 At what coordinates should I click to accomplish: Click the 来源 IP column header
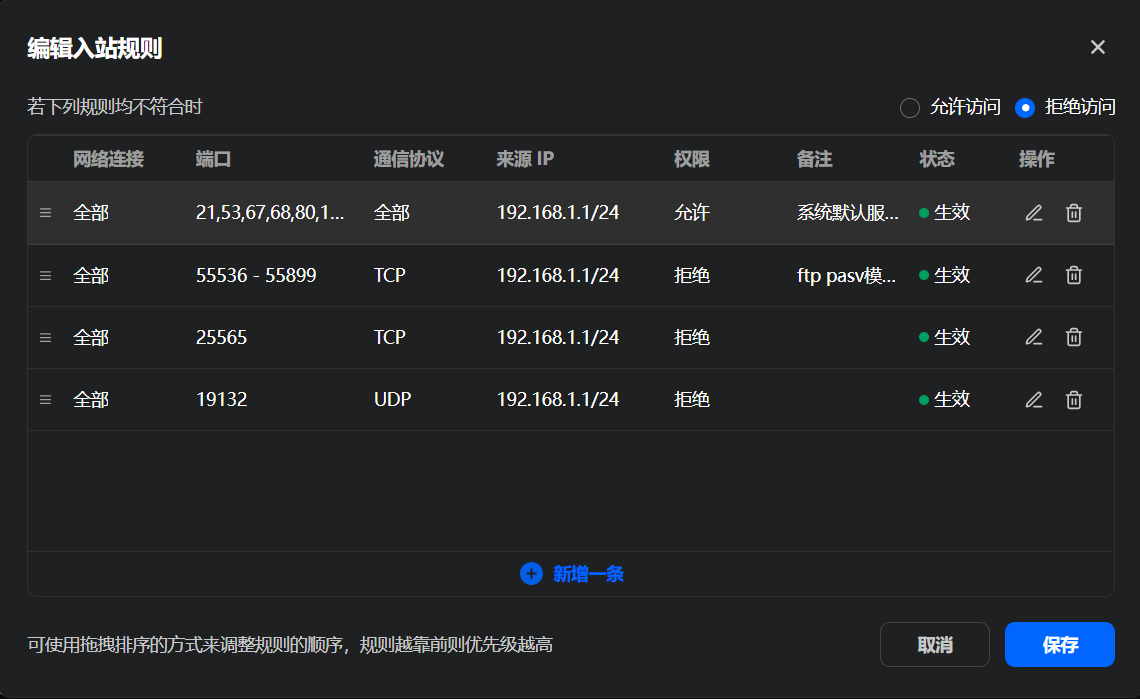(525, 159)
